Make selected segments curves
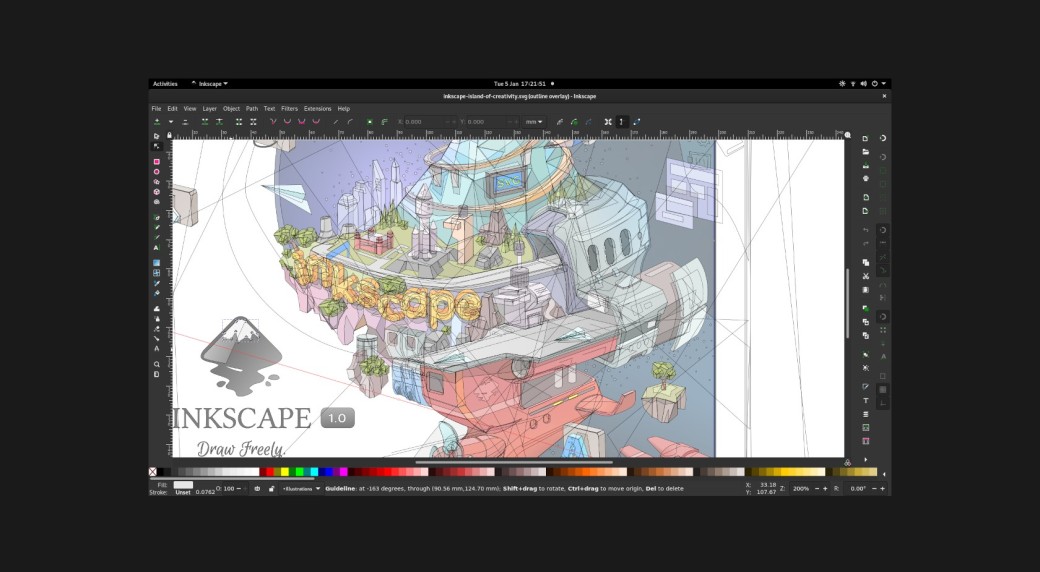The image size is (1040, 572). 350,122
